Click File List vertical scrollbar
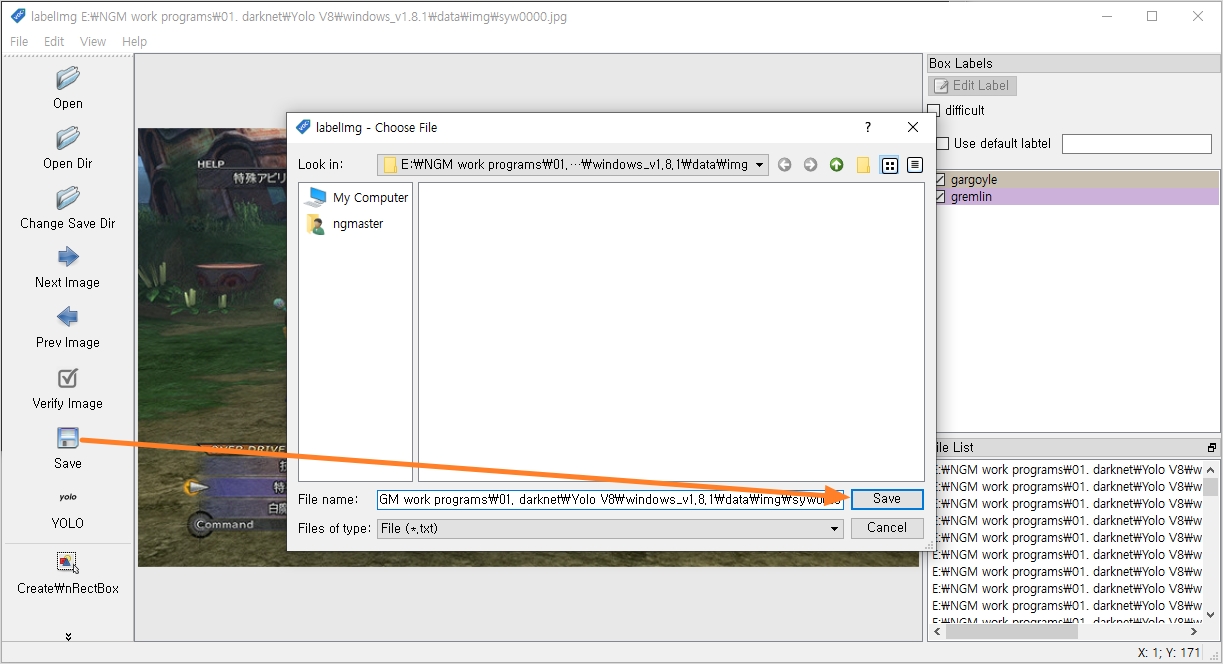This screenshot has width=1223, height=664. click(1211, 487)
